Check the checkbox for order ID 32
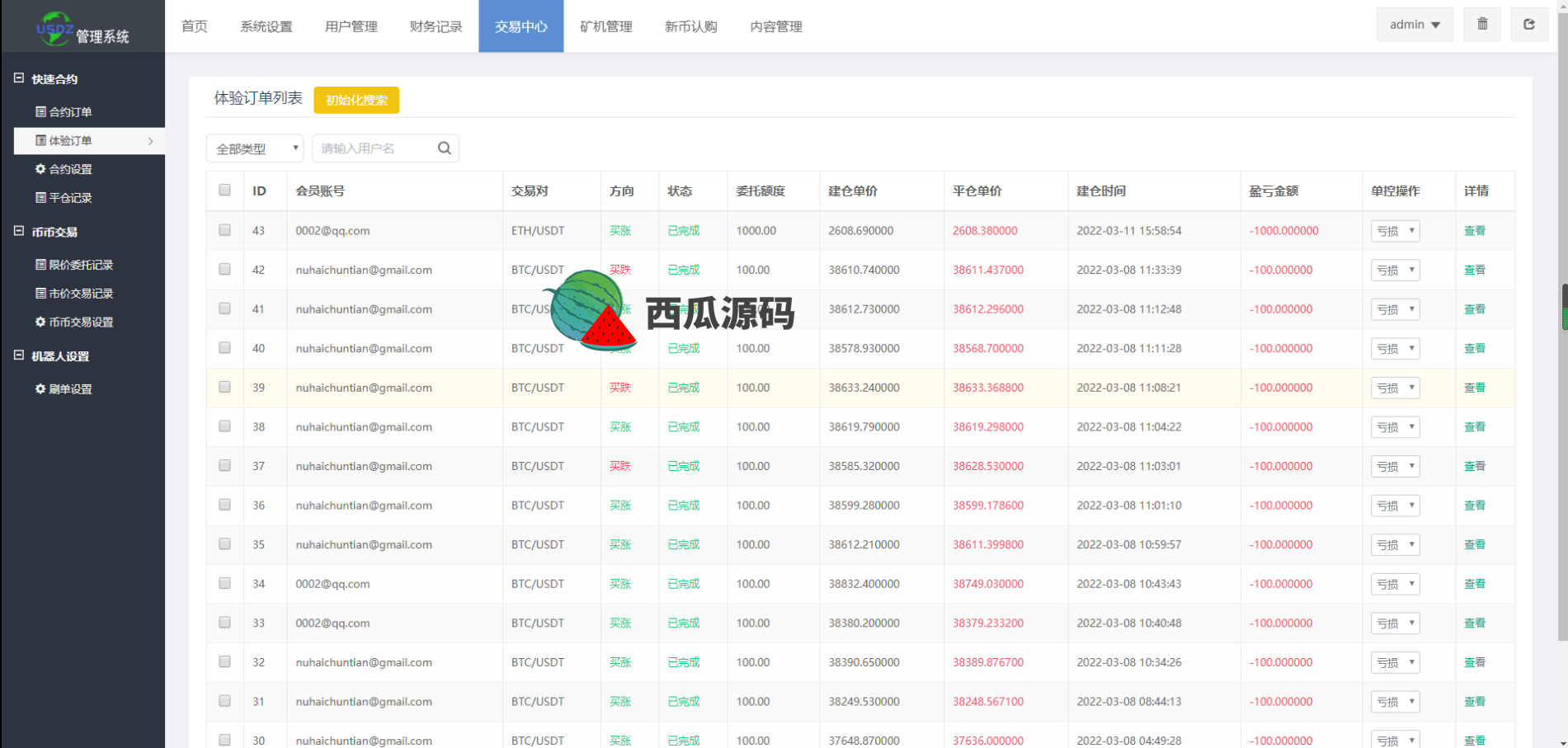Viewport: 1568px width, 748px height. click(224, 661)
